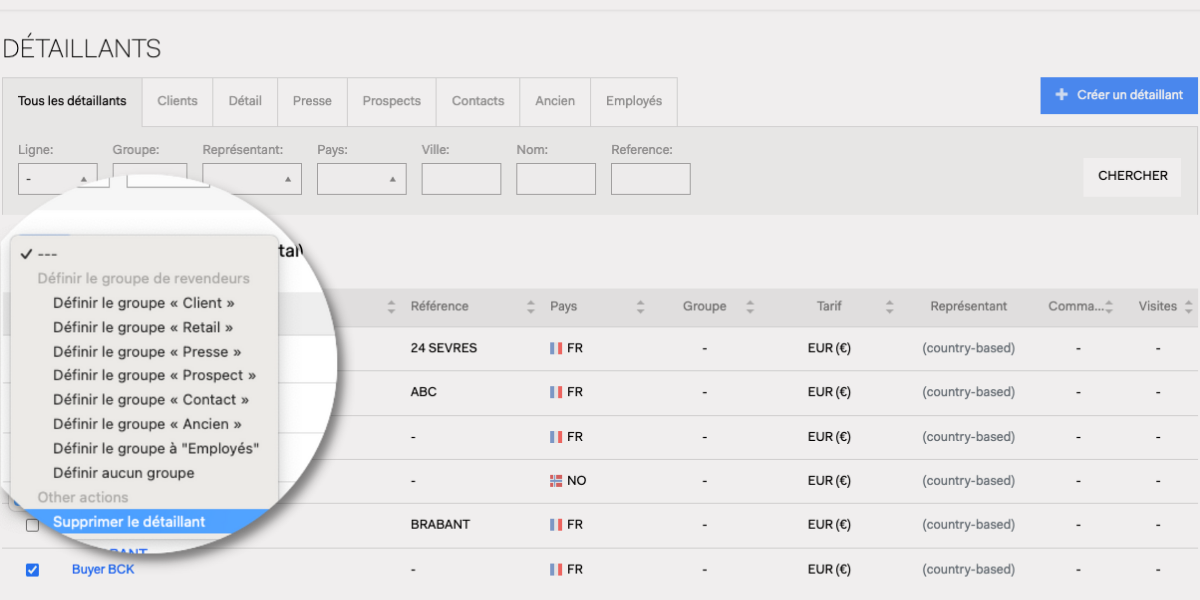Open the Ligne filter dropdown
1200x600 pixels.
pyautogui.click(x=57, y=179)
